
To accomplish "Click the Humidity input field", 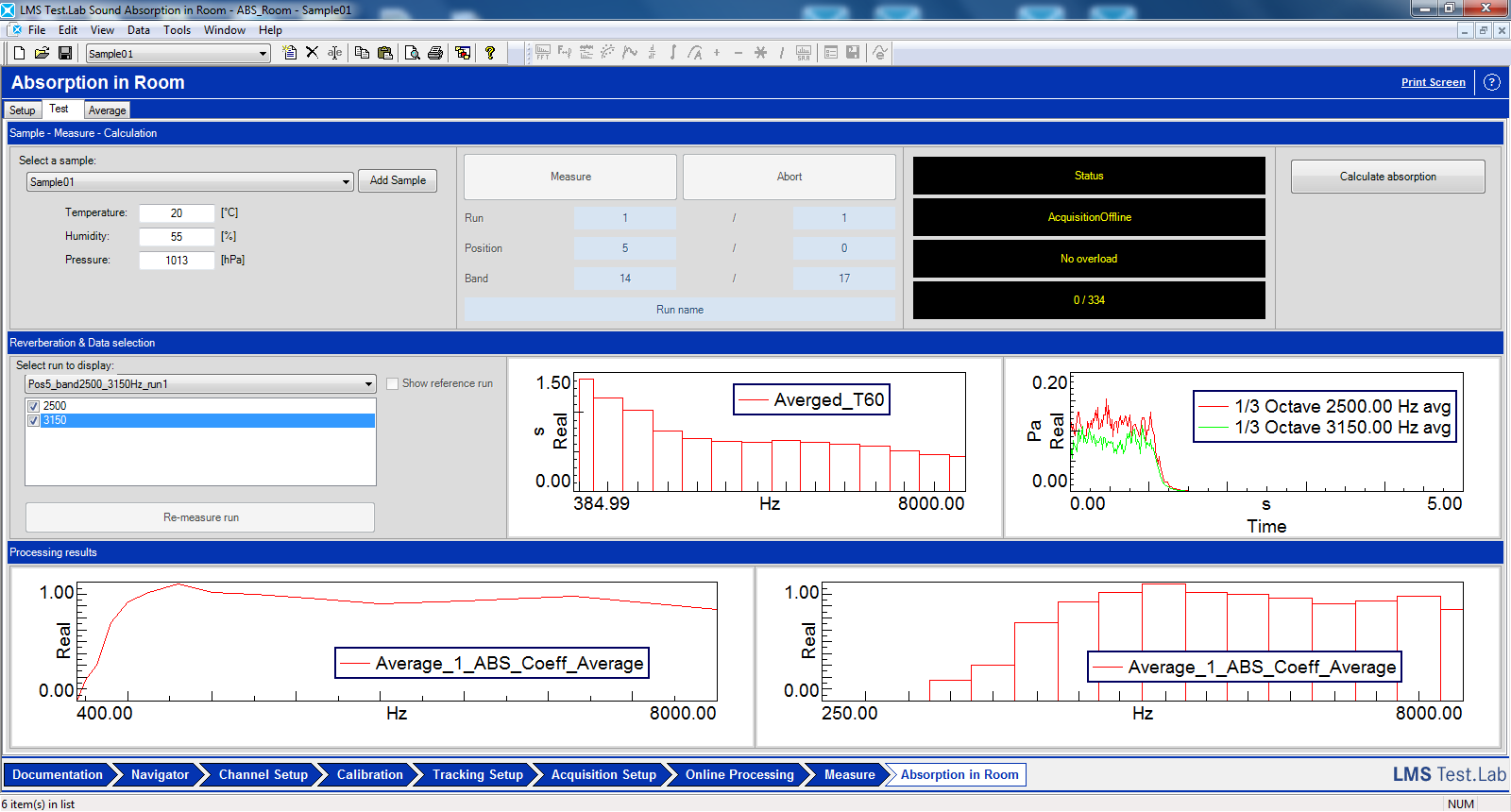I will (177, 237).
